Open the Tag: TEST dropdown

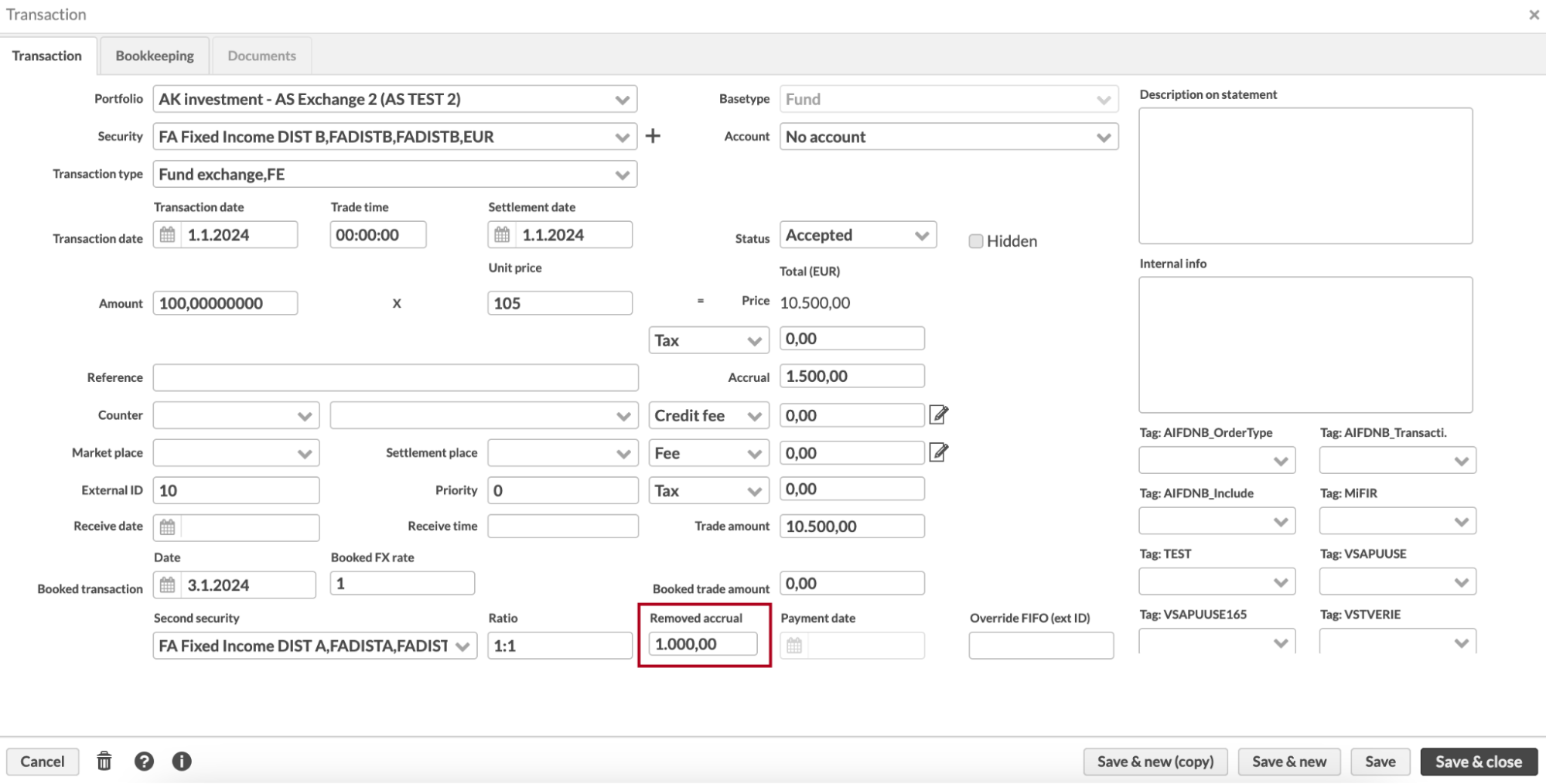[x=1217, y=581]
